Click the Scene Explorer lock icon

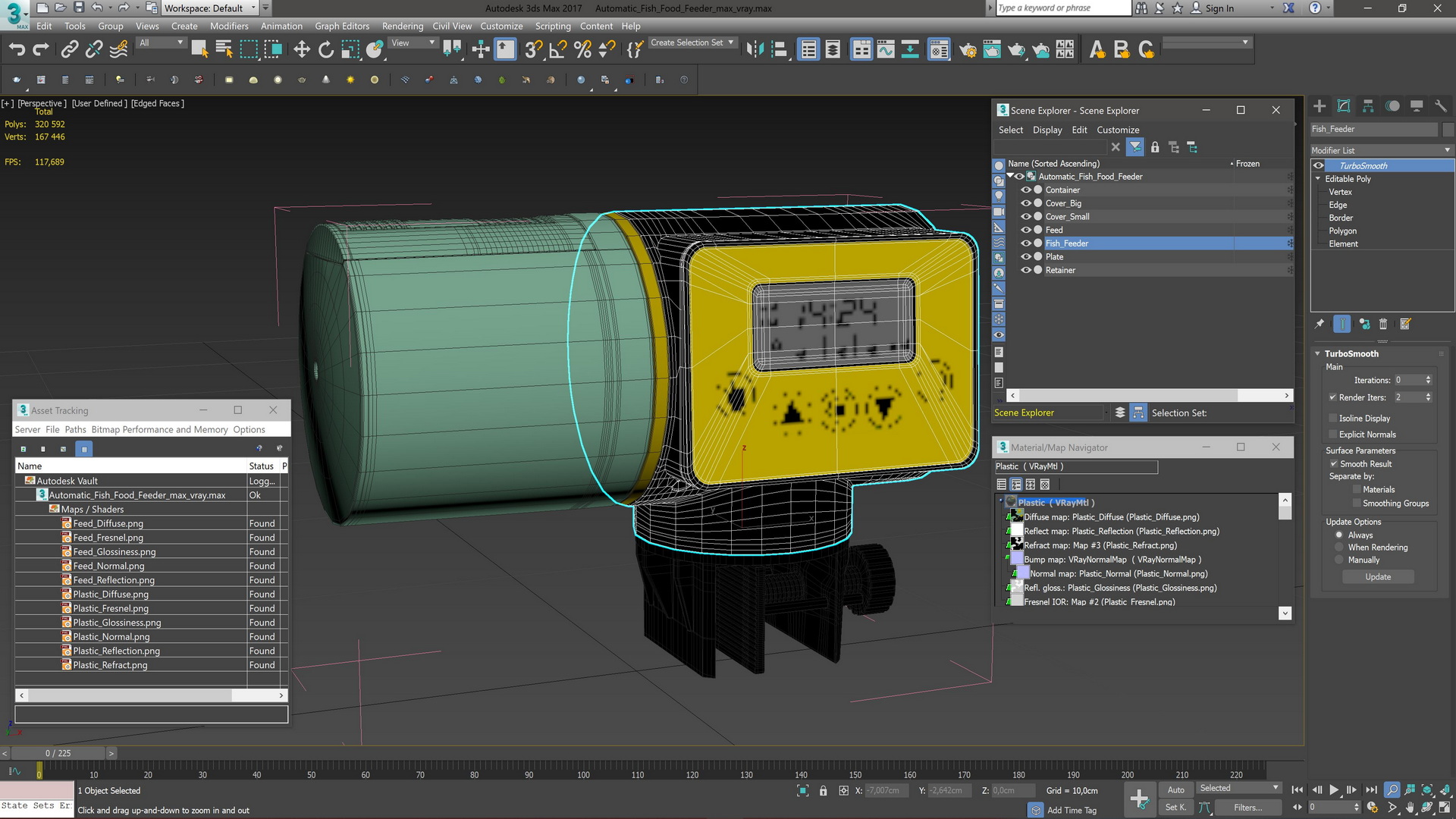tap(1155, 148)
